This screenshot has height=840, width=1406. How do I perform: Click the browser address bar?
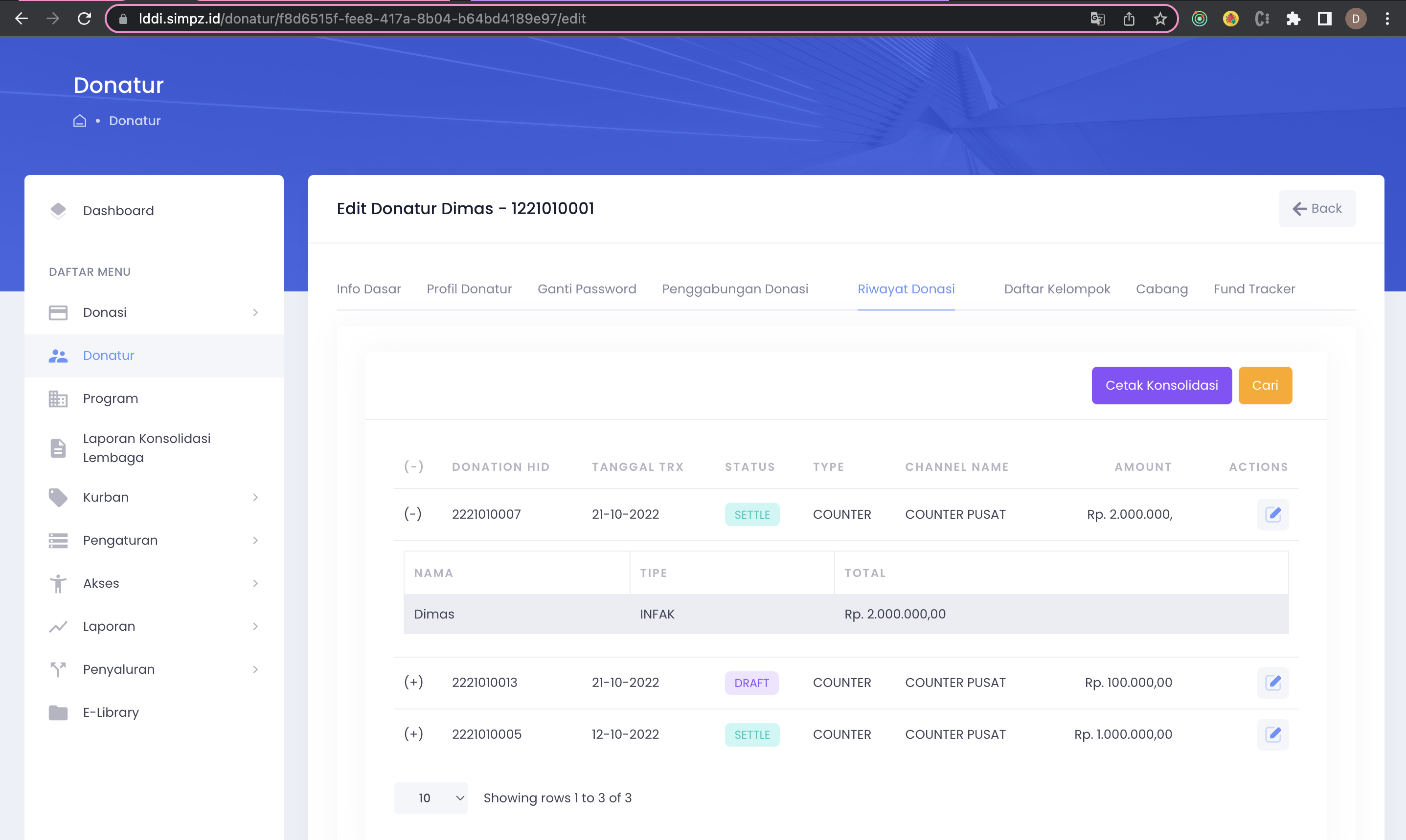(x=566, y=19)
